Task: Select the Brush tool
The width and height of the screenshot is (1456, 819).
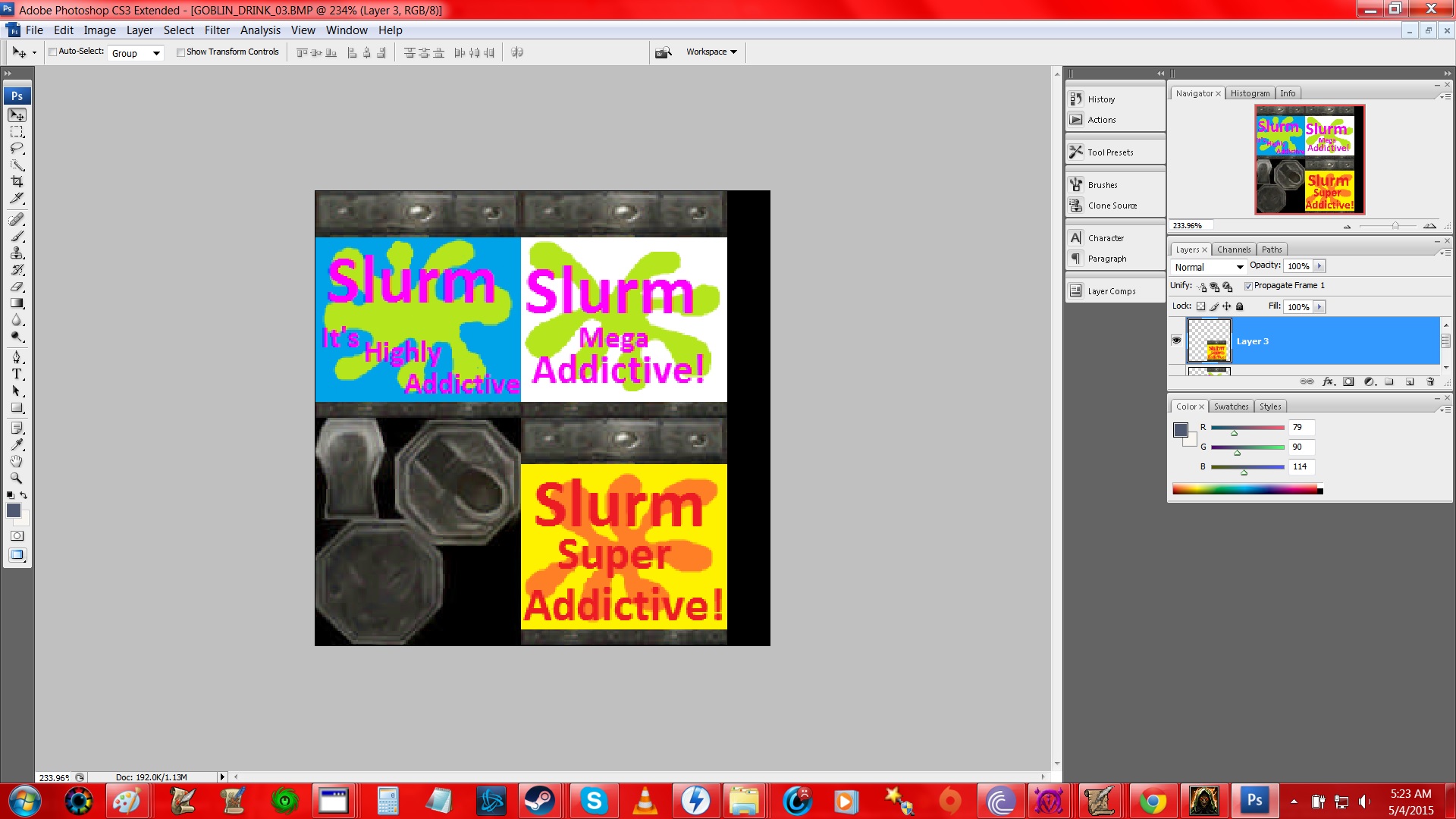Action: point(17,237)
